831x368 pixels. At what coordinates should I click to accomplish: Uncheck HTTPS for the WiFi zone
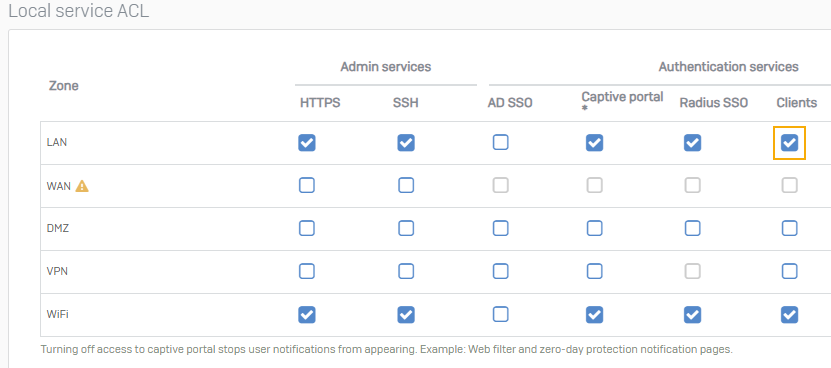pyautogui.click(x=307, y=314)
